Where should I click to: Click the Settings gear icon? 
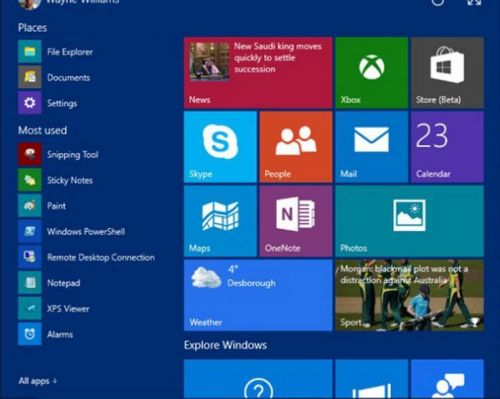[x=30, y=103]
